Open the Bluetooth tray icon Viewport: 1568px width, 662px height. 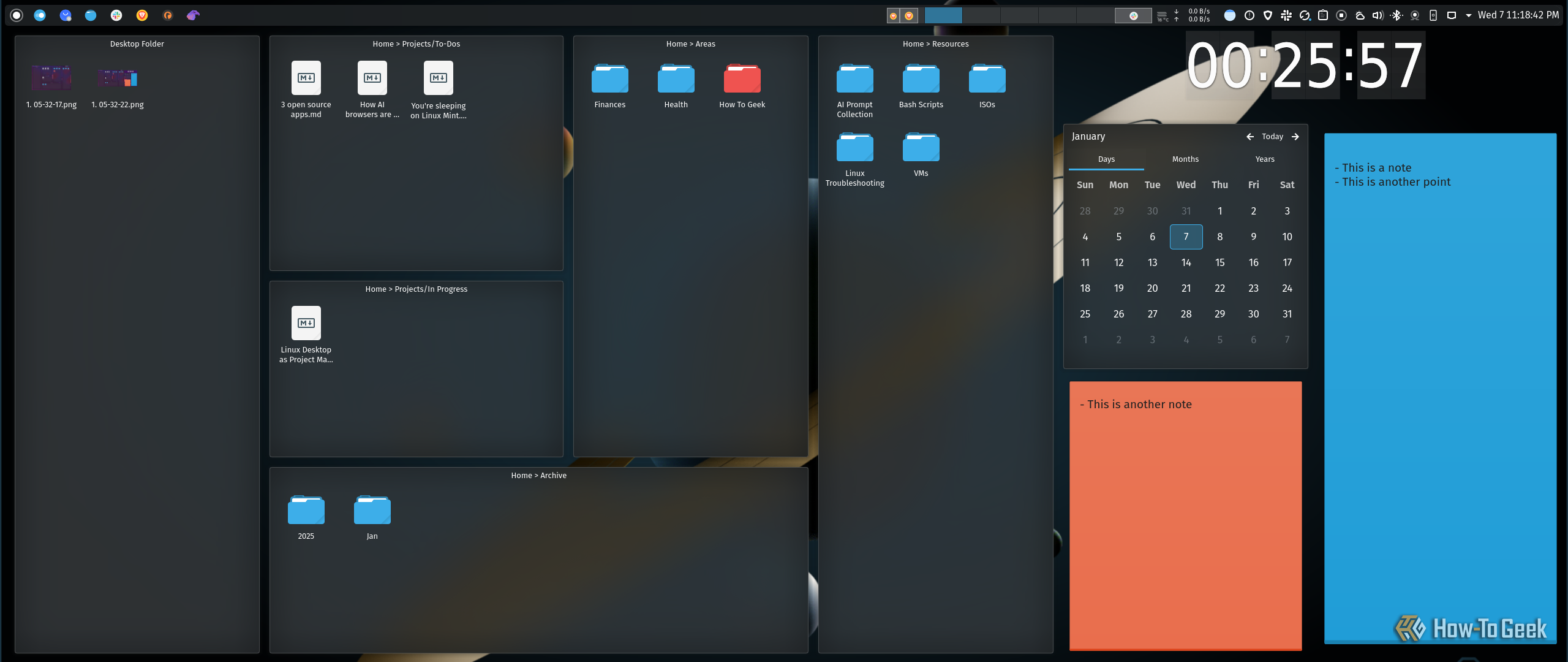point(1396,15)
